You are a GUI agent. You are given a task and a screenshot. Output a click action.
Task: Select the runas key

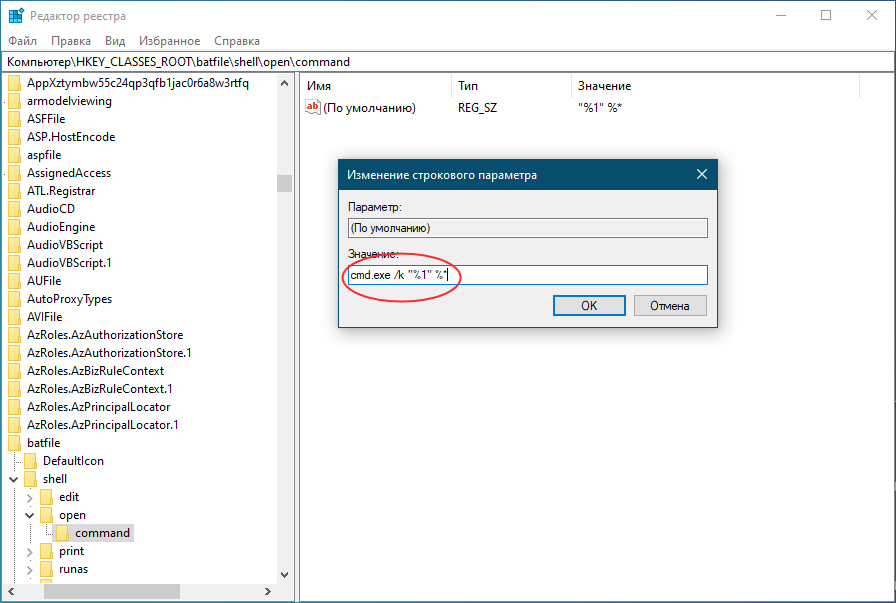[x=73, y=569]
